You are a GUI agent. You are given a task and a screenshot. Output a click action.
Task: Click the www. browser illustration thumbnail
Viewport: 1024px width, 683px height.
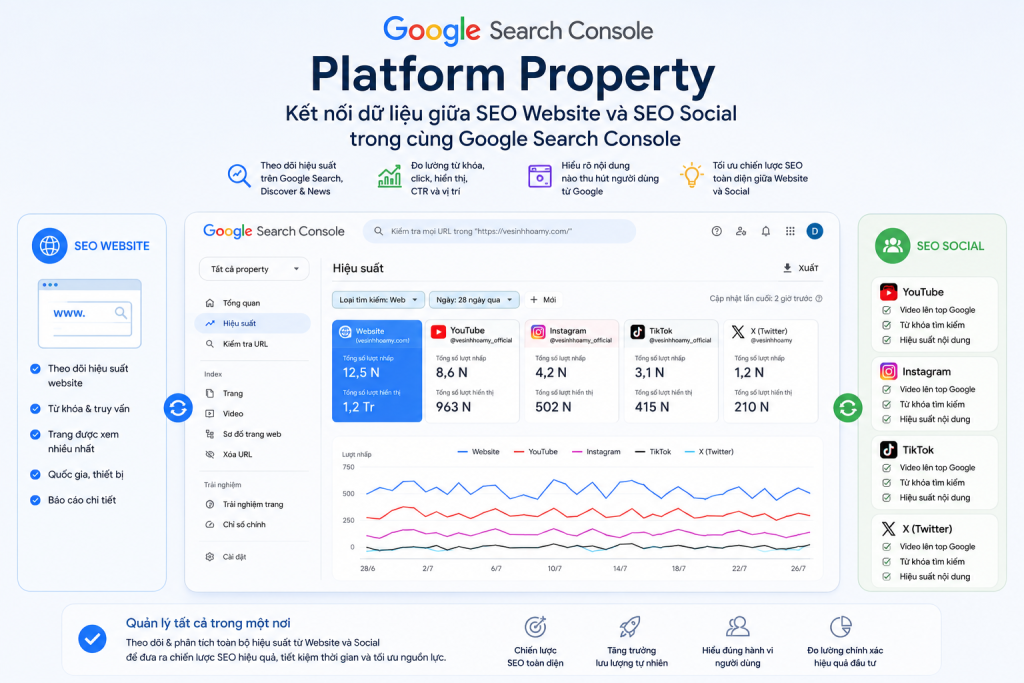point(90,314)
